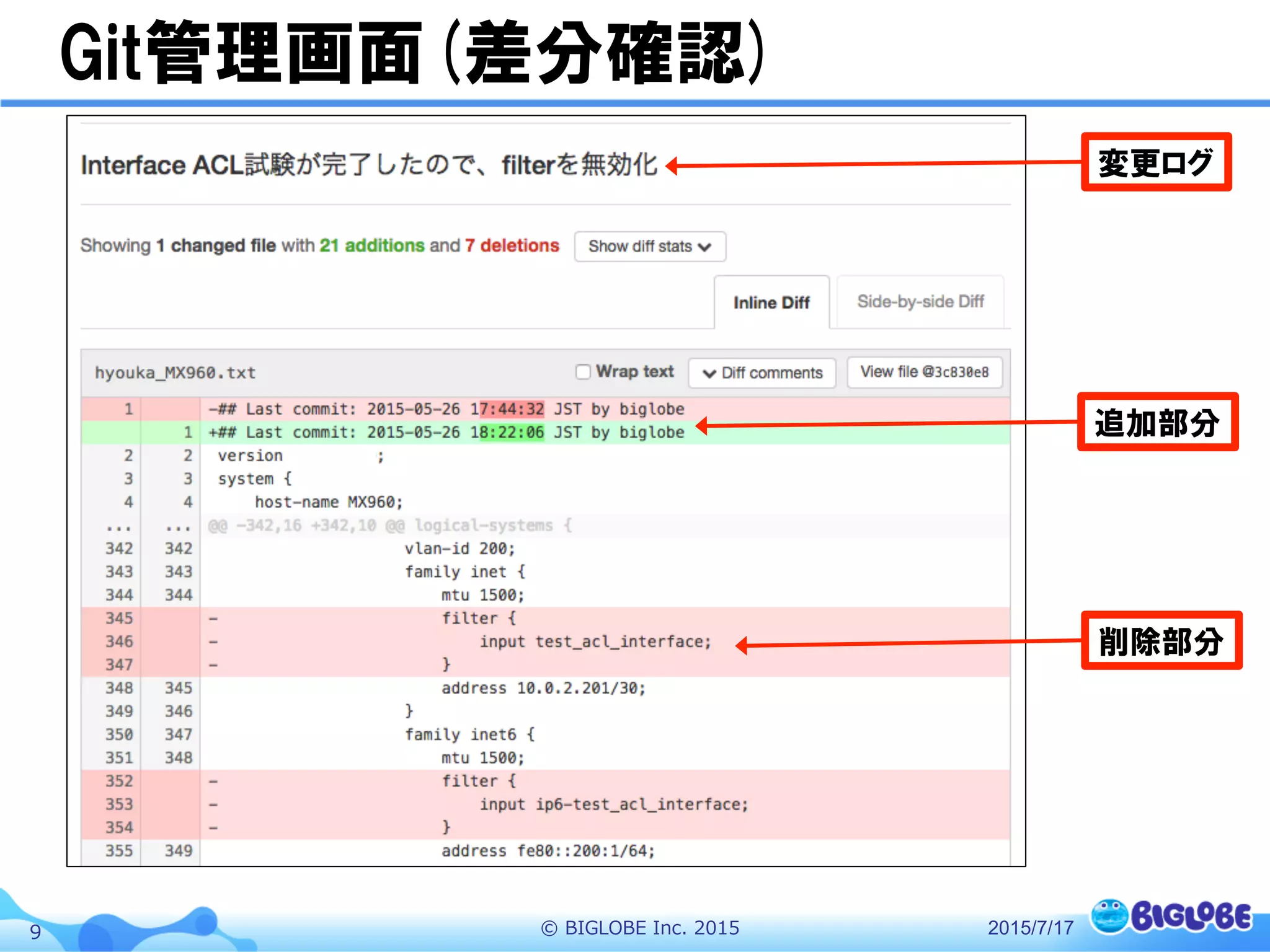Click the deleted 'input ip6-test_acl_interface;' line
This screenshot has height=952, width=1270.
click(x=546, y=804)
